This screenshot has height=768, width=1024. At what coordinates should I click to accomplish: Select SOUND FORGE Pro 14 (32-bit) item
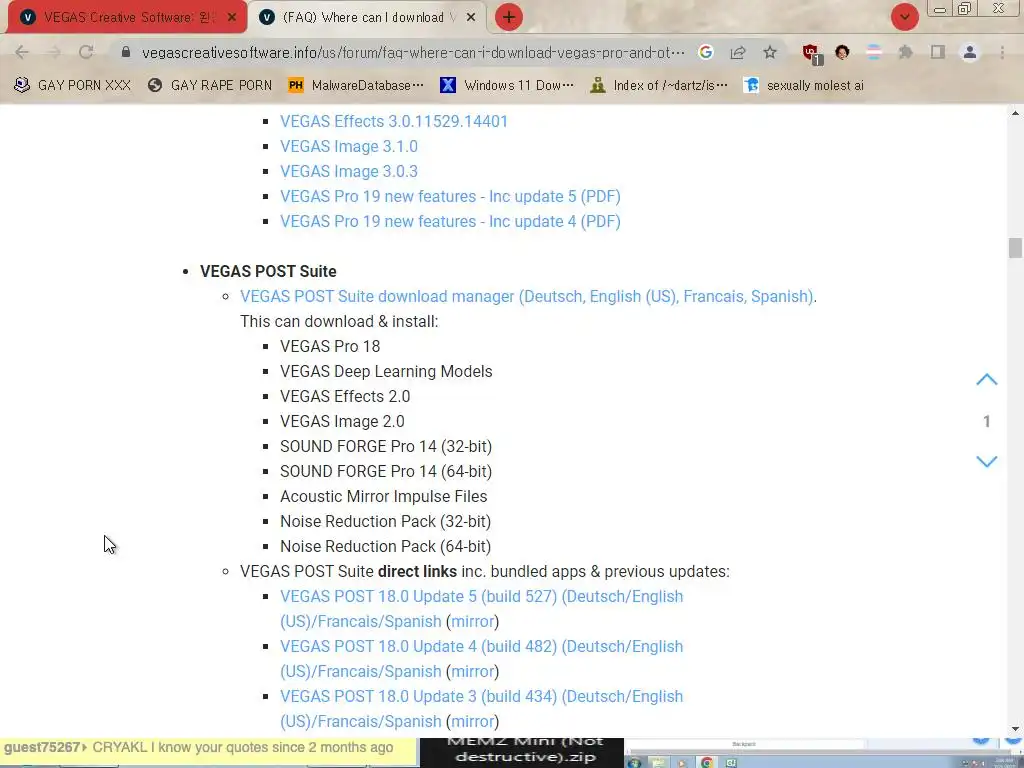(386, 447)
